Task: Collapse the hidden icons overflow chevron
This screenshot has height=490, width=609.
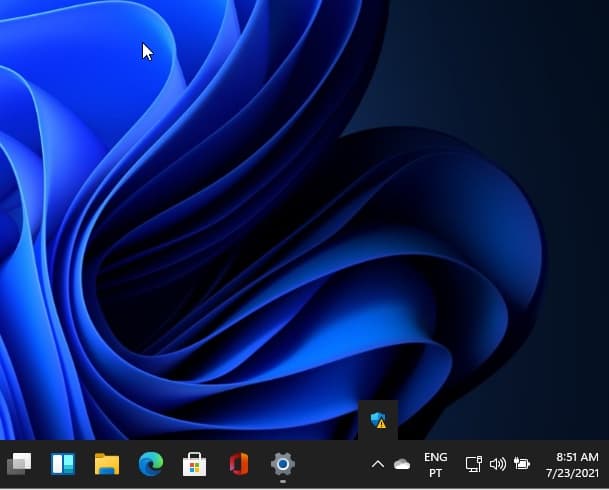Action: click(378, 464)
